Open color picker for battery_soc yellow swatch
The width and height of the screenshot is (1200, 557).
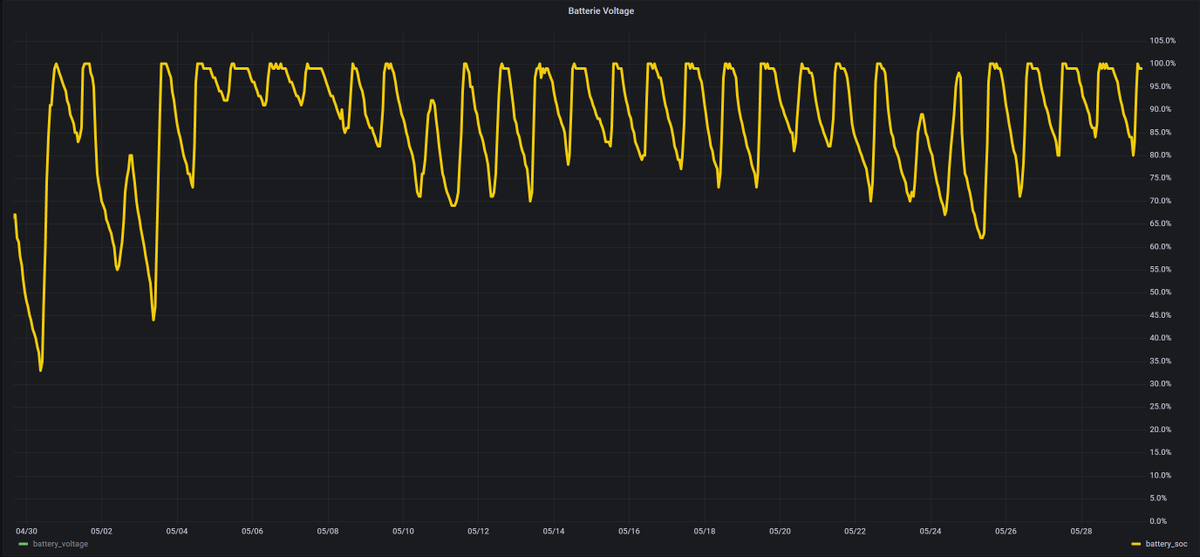point(1137,544)
